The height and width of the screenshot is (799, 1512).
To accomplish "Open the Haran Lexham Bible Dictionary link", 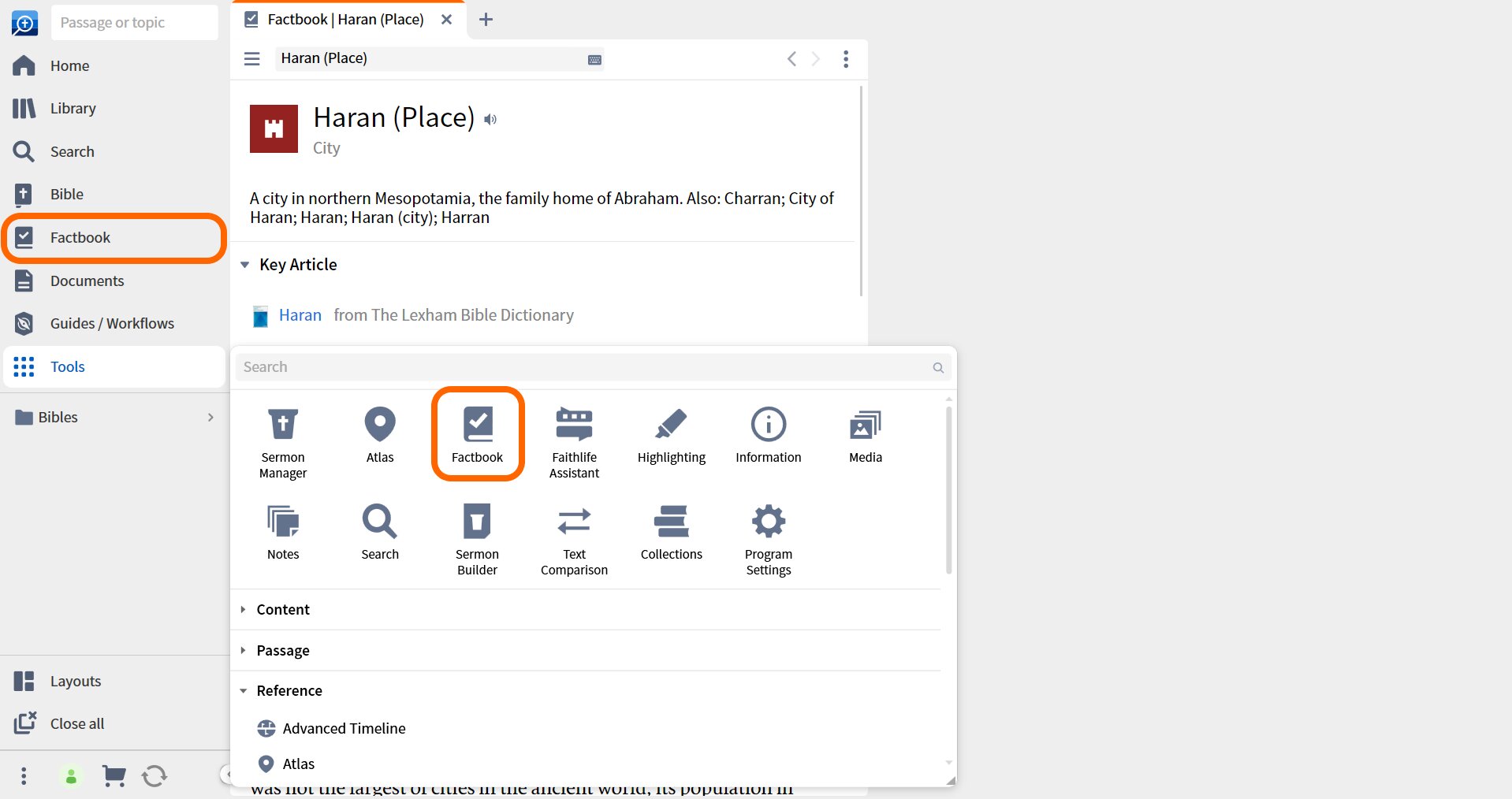I will tap(300, 315).
